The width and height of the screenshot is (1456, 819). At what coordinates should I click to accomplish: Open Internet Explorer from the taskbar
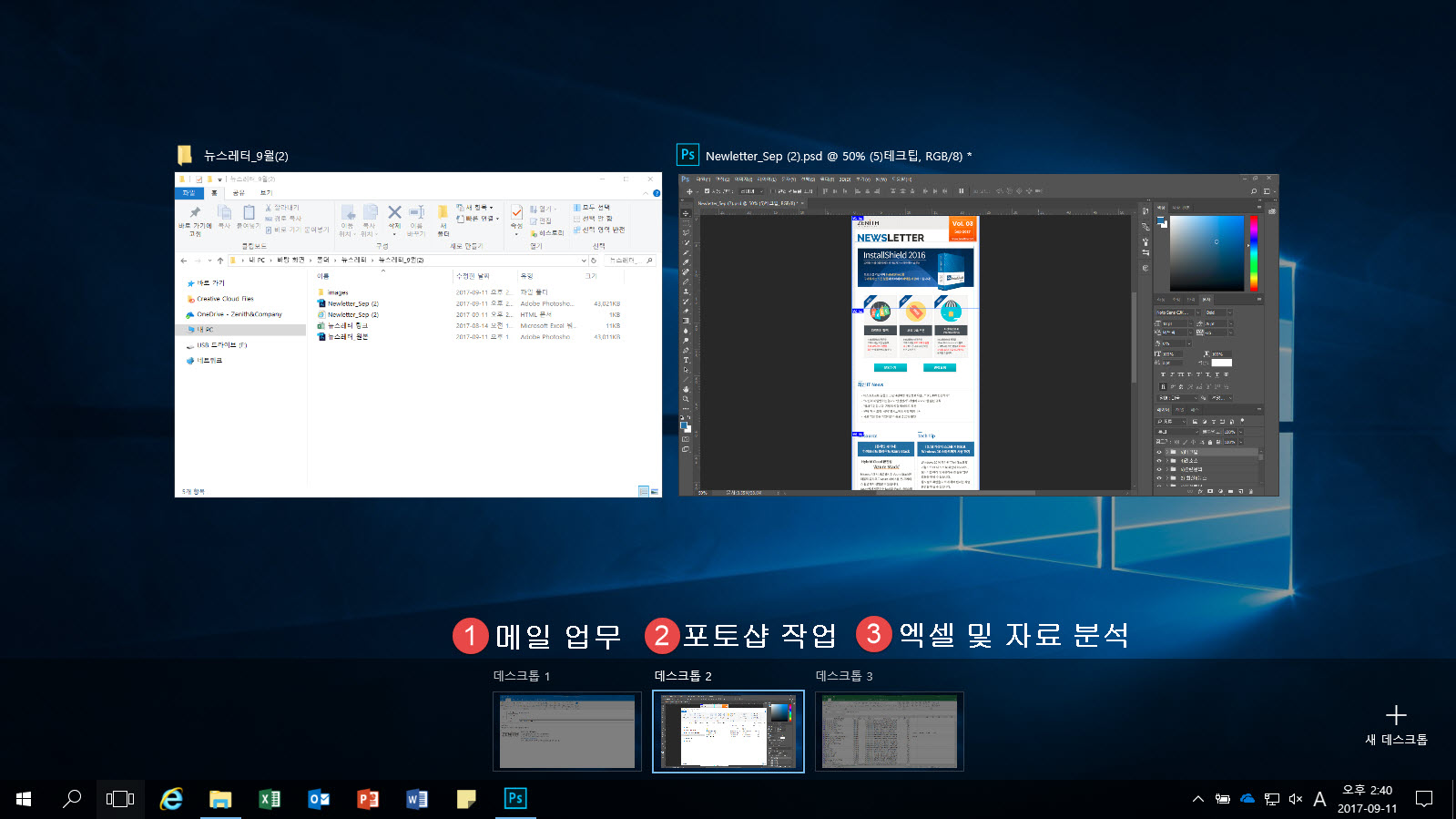point(171,799)
